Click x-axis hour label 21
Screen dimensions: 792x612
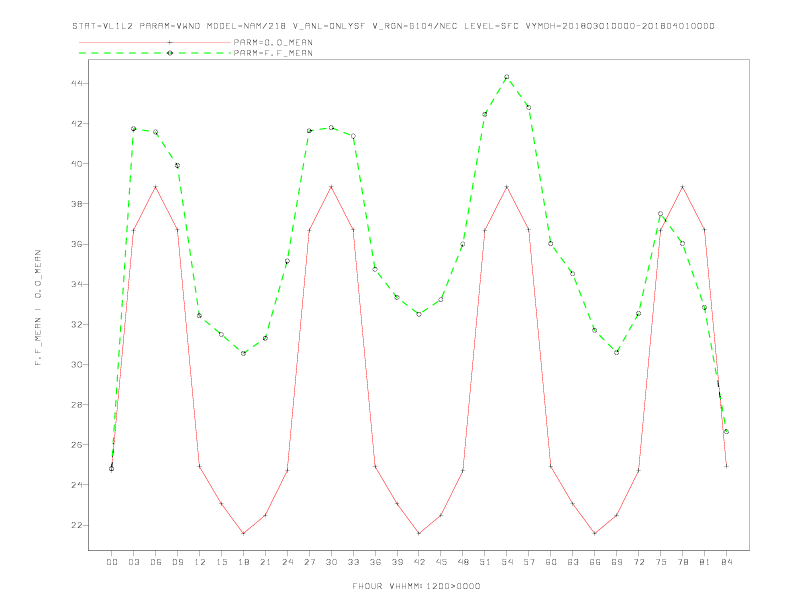point(265,562)
